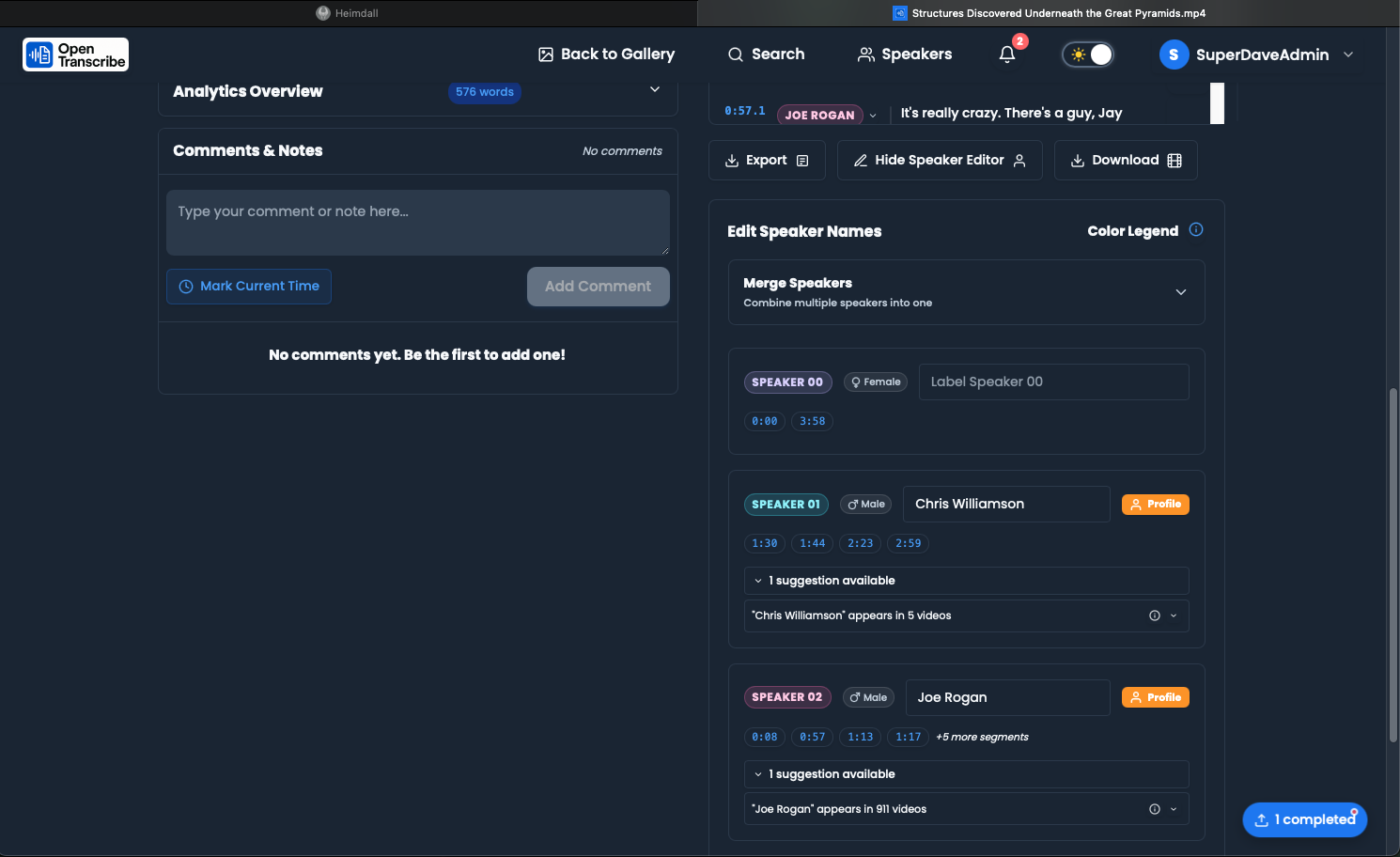Viewport: 1400px width, 857px height.
Task: Open the Speakers page
Action: [905, 55]
